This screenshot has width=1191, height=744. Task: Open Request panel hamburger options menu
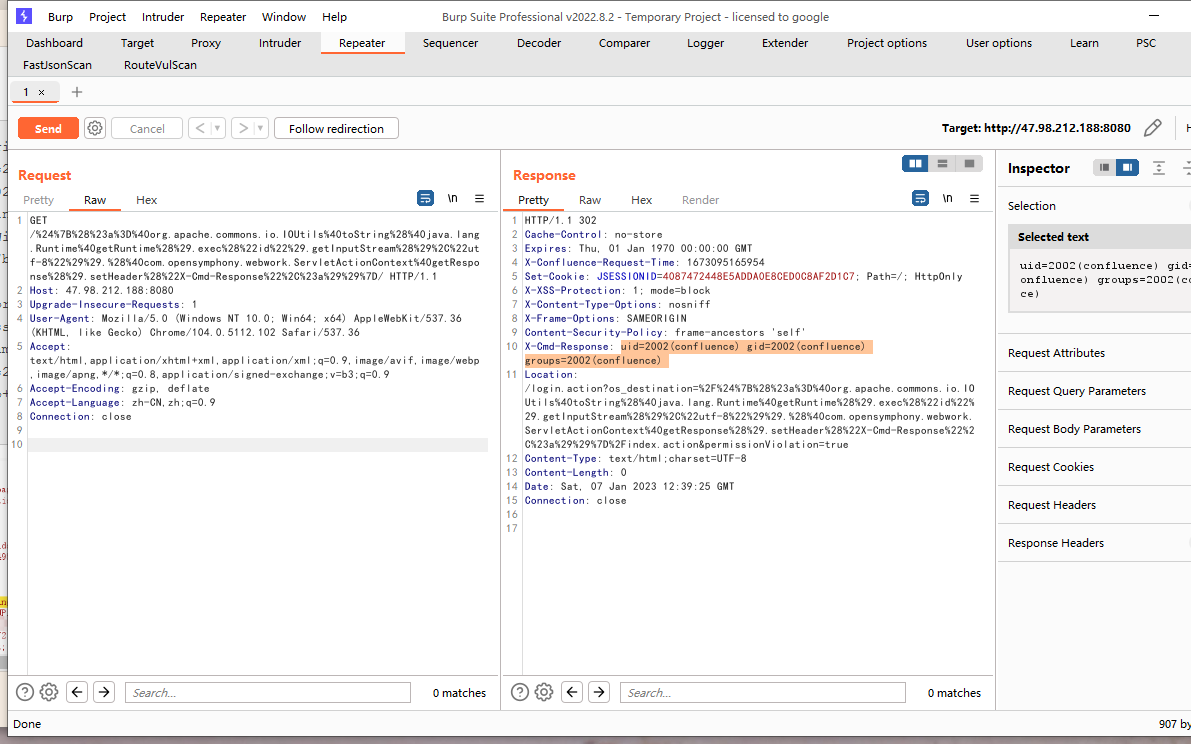(x=479, y=198)
